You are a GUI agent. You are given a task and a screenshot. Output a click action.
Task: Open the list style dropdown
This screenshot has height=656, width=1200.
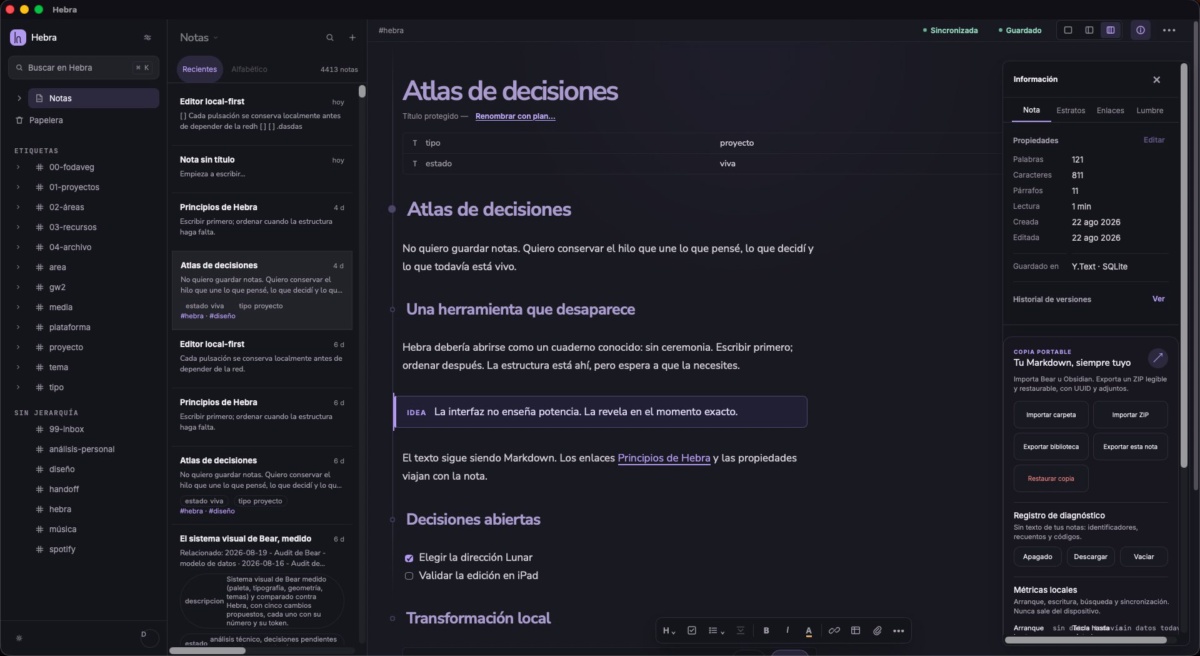coord(716,630)
